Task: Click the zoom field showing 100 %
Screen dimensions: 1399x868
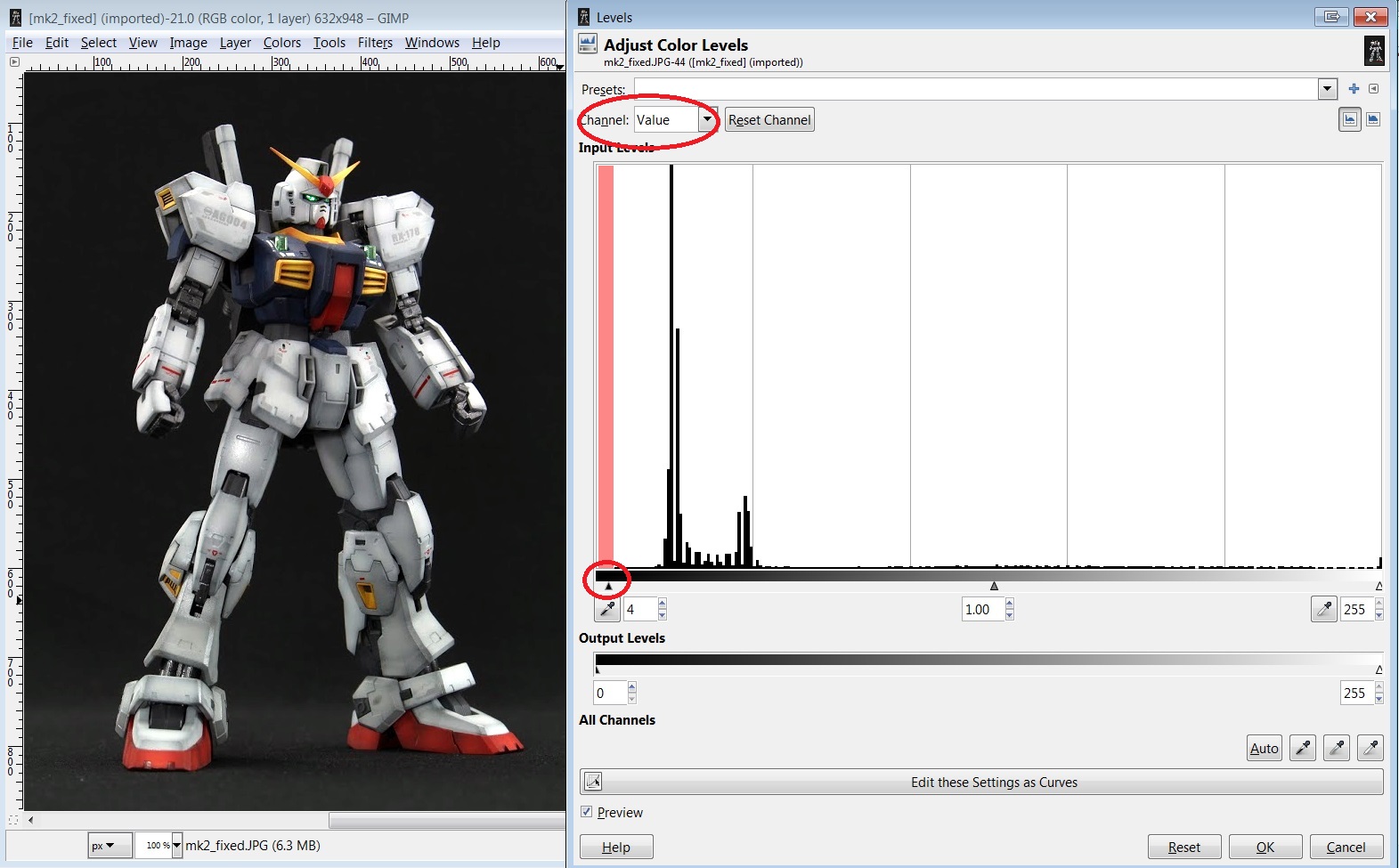Action: coord(153,846)
